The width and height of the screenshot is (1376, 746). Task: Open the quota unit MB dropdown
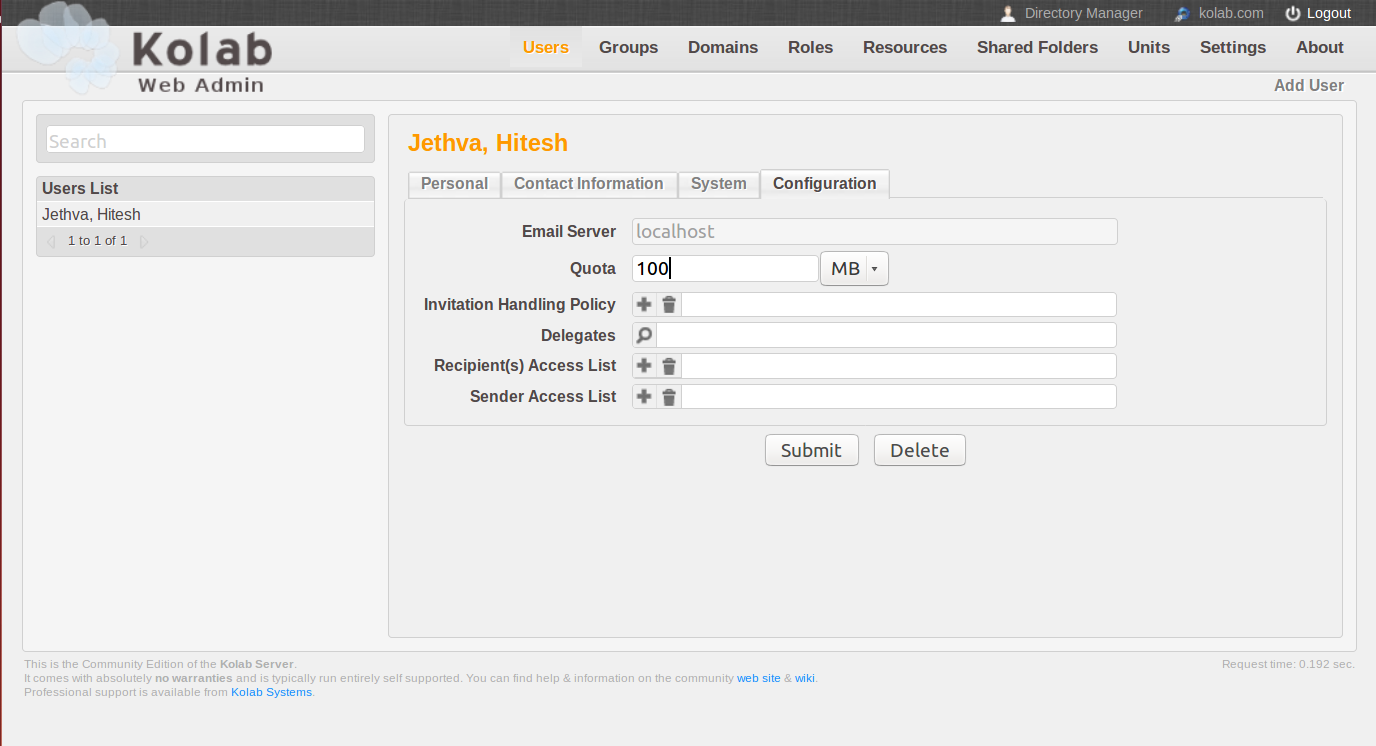[x=854, y=269]
